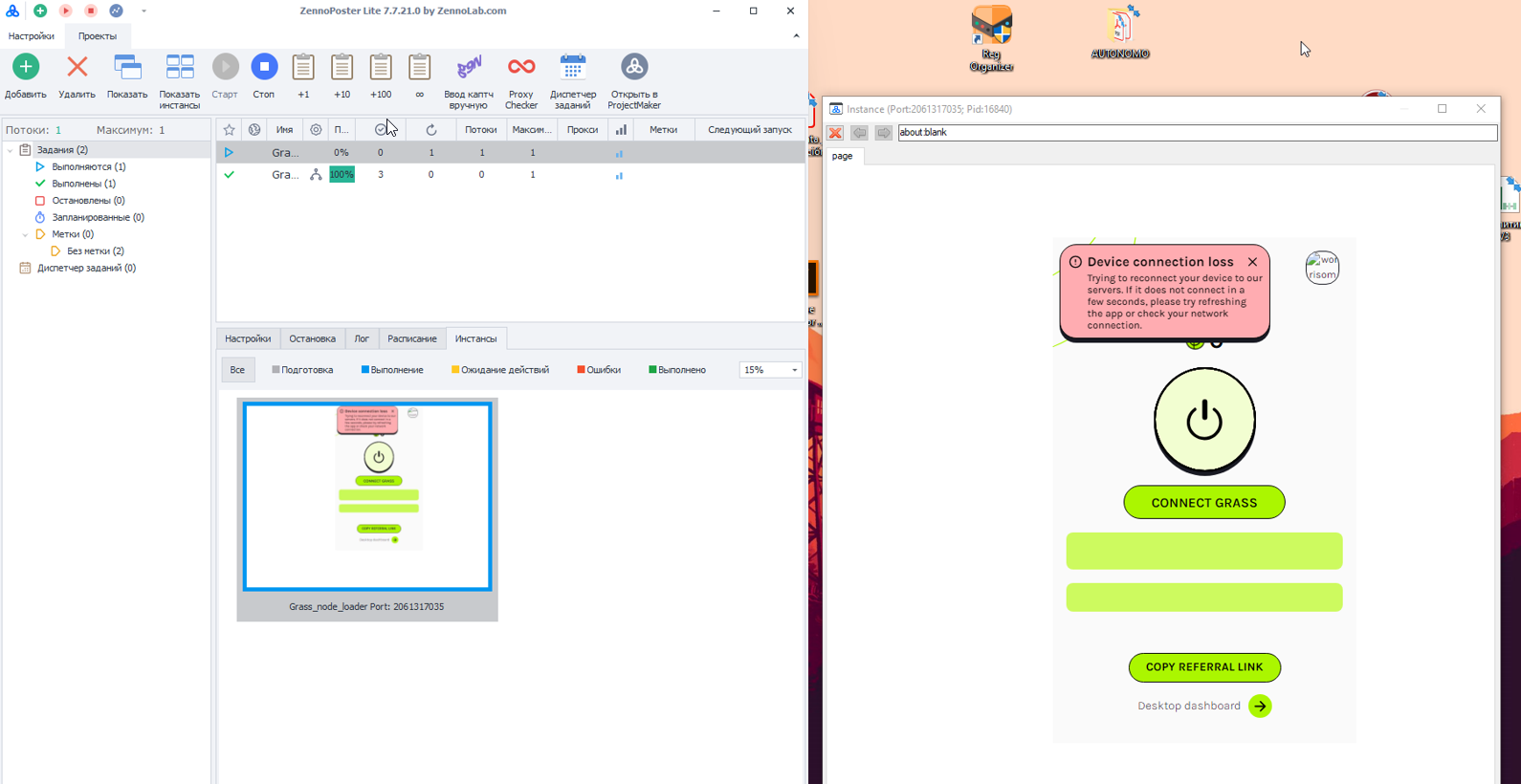The height and width of the screenshot is (784, 1521).
Task: Click the green add icon in title bar
Action: click(x=40, y=11)
